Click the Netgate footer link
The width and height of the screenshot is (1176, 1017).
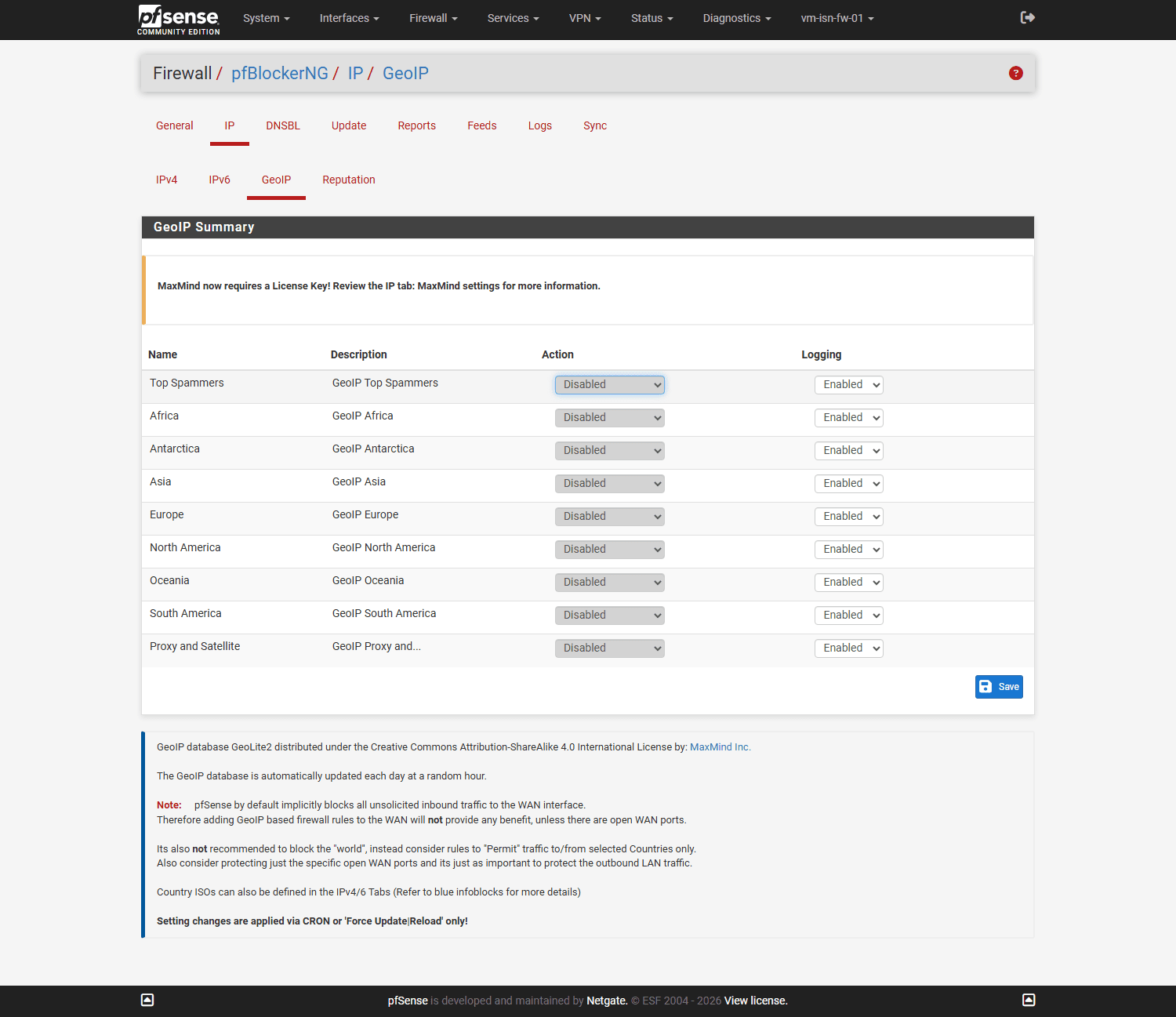607,1001
